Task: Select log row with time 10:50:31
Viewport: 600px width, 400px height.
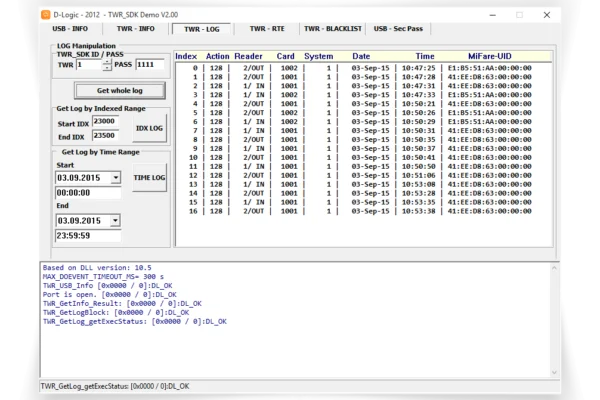Action: (x=362, y=131)
